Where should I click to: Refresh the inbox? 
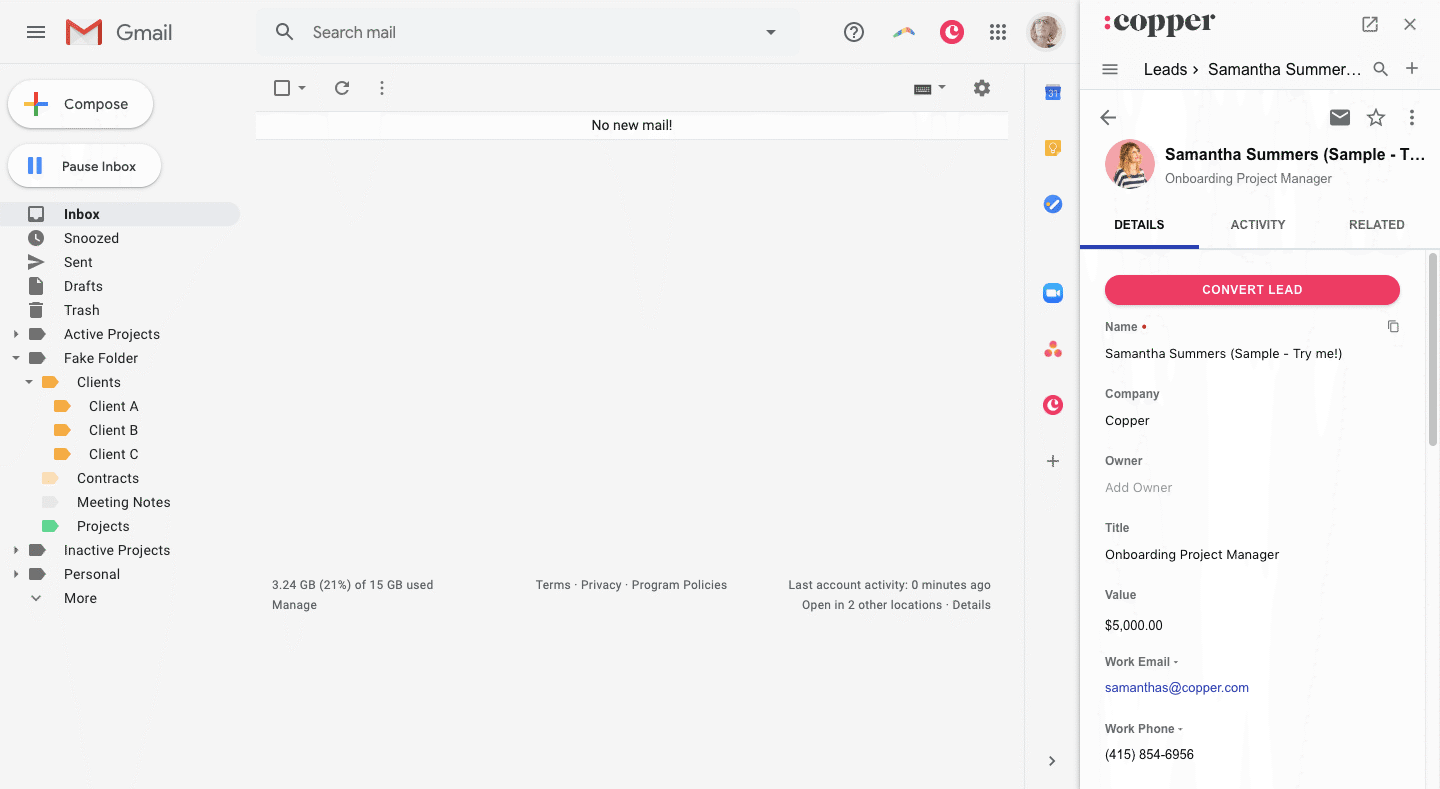pyautogui.click(x=342, y=88)
